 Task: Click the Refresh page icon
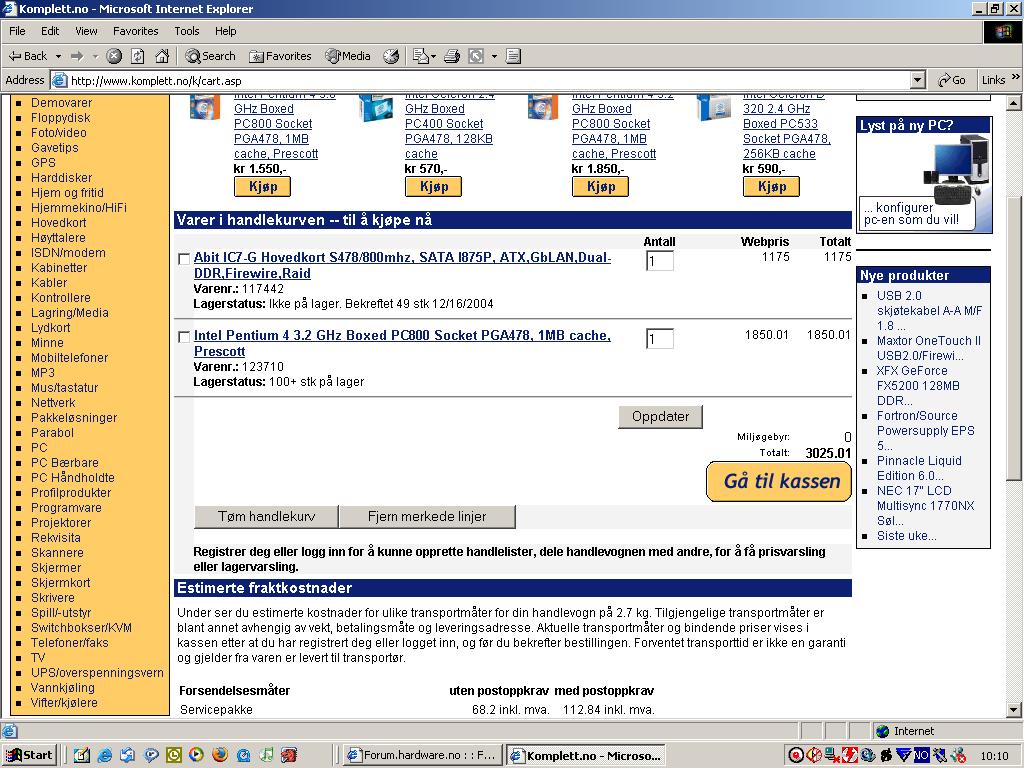pos(138,56)
